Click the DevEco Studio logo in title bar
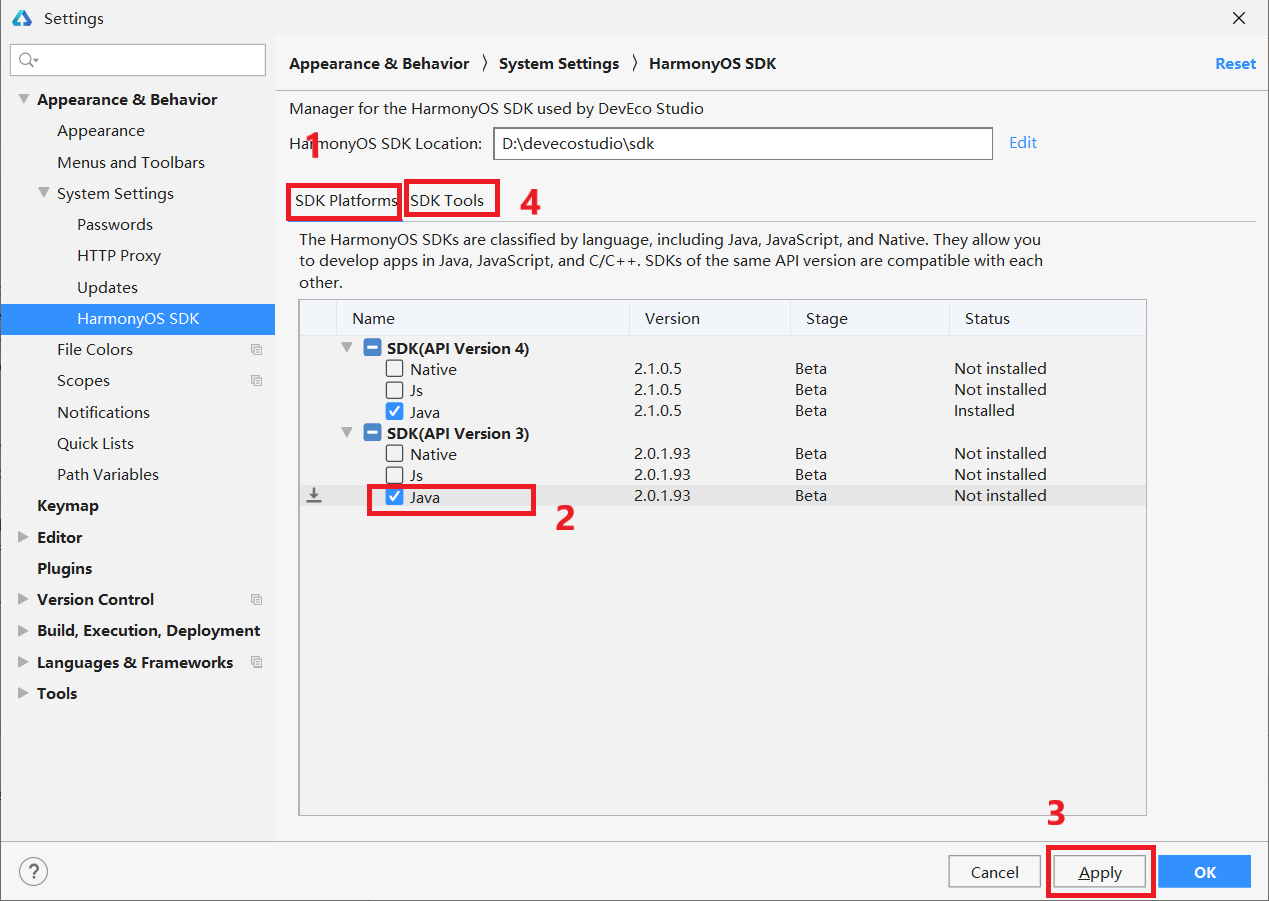The height and width of the screenshot is (901, 1269). click(x=22, y=18)
